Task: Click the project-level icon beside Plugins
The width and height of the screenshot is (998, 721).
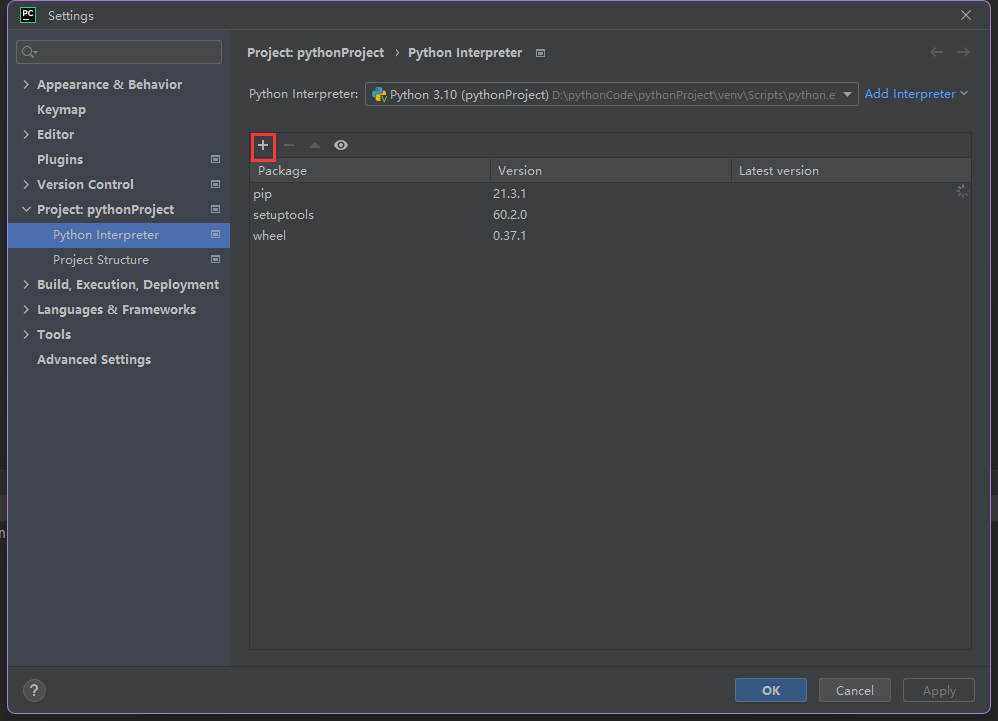Action: (215, 159)
